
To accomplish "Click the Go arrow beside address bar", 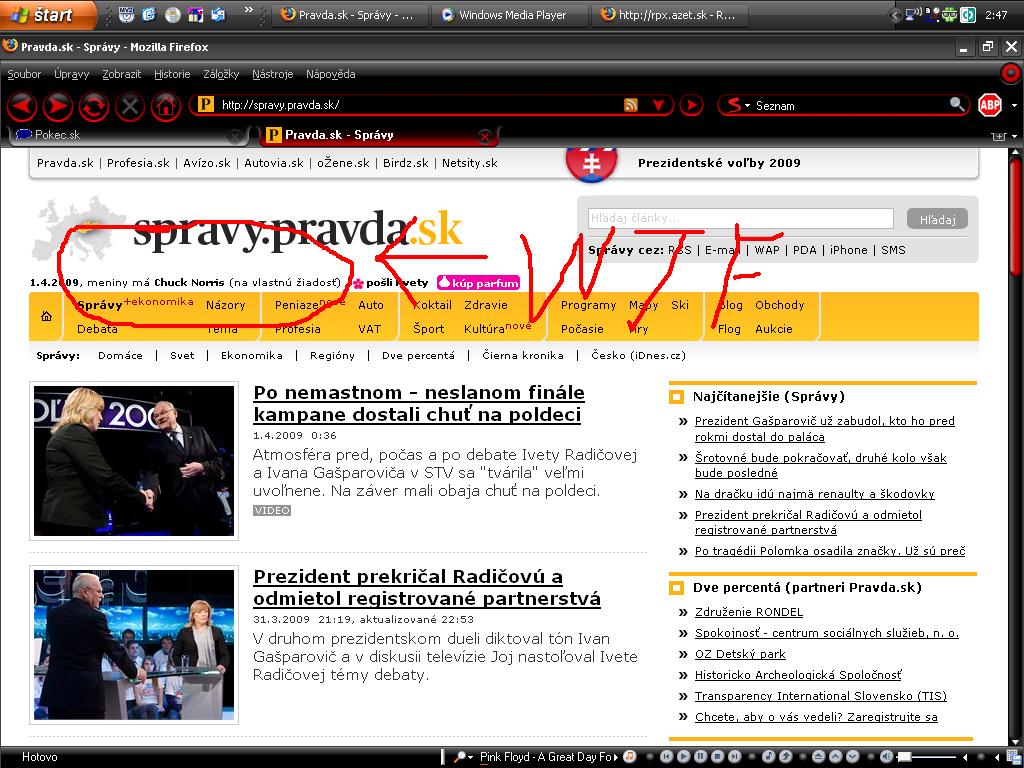I will pos(692,105).
